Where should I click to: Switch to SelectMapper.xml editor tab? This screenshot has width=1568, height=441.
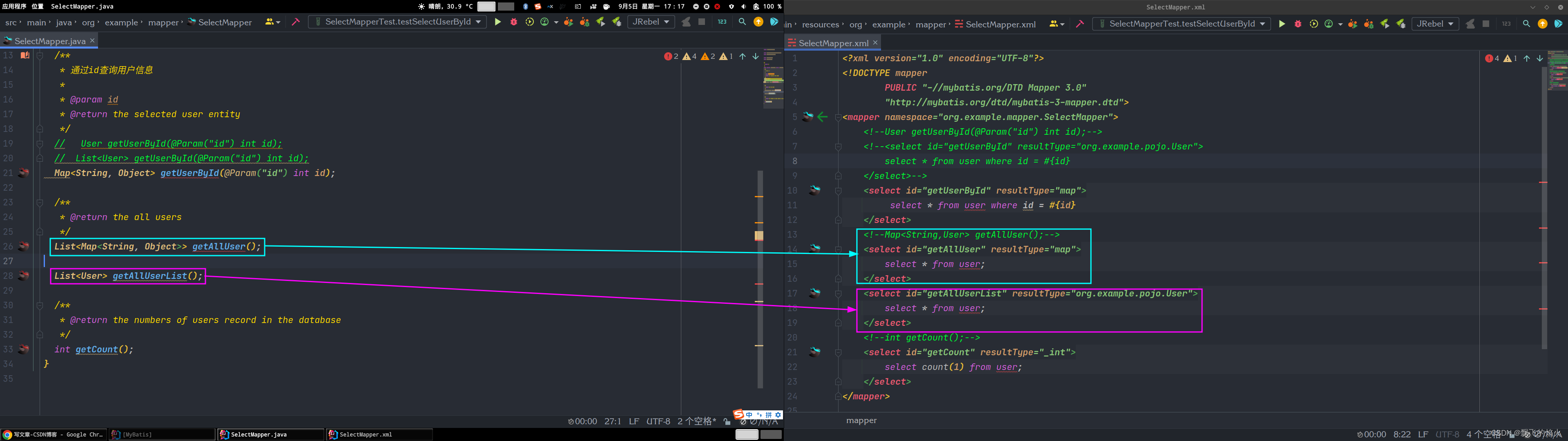(833, 43)
